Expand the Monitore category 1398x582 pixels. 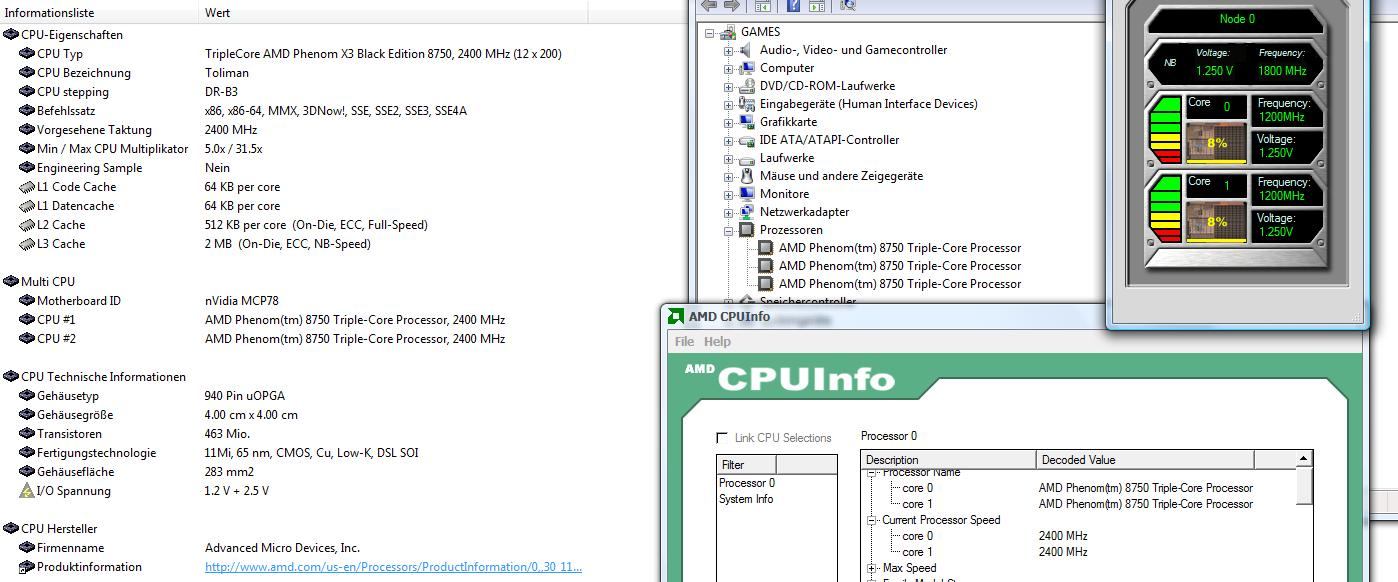click(728, 195)
